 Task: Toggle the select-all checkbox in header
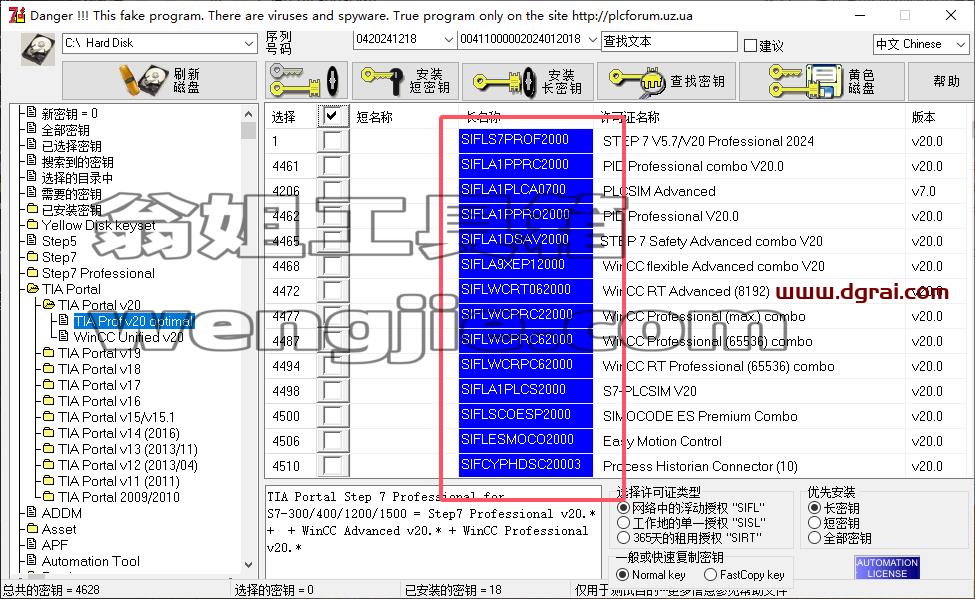tap(332, 116)
